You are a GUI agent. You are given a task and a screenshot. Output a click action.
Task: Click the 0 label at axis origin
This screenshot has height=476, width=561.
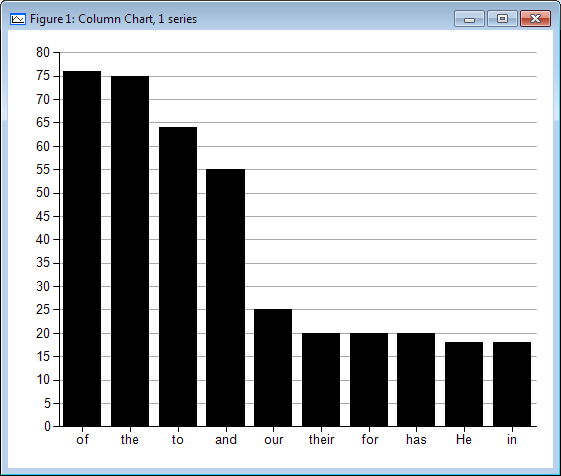[x=47, y=427]
